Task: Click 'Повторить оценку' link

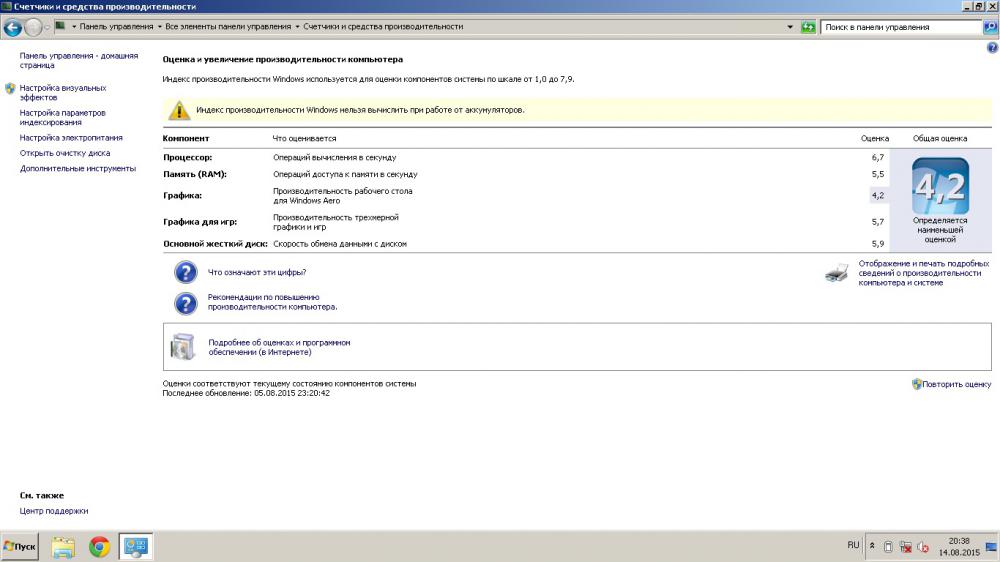Action: coord(957,384)
